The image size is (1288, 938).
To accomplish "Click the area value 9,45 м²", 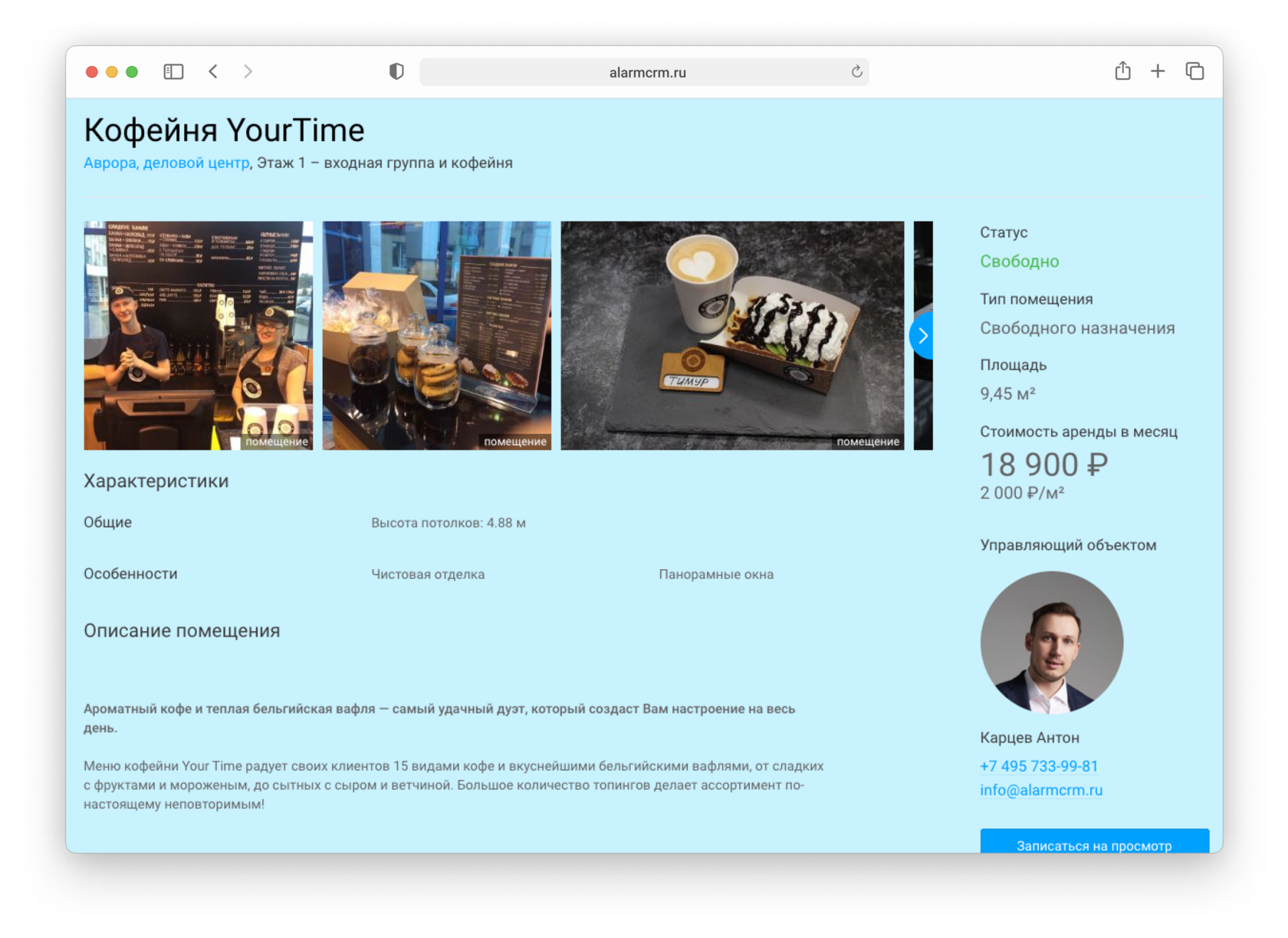I will pyautogui.click(x=1007, y=394).
